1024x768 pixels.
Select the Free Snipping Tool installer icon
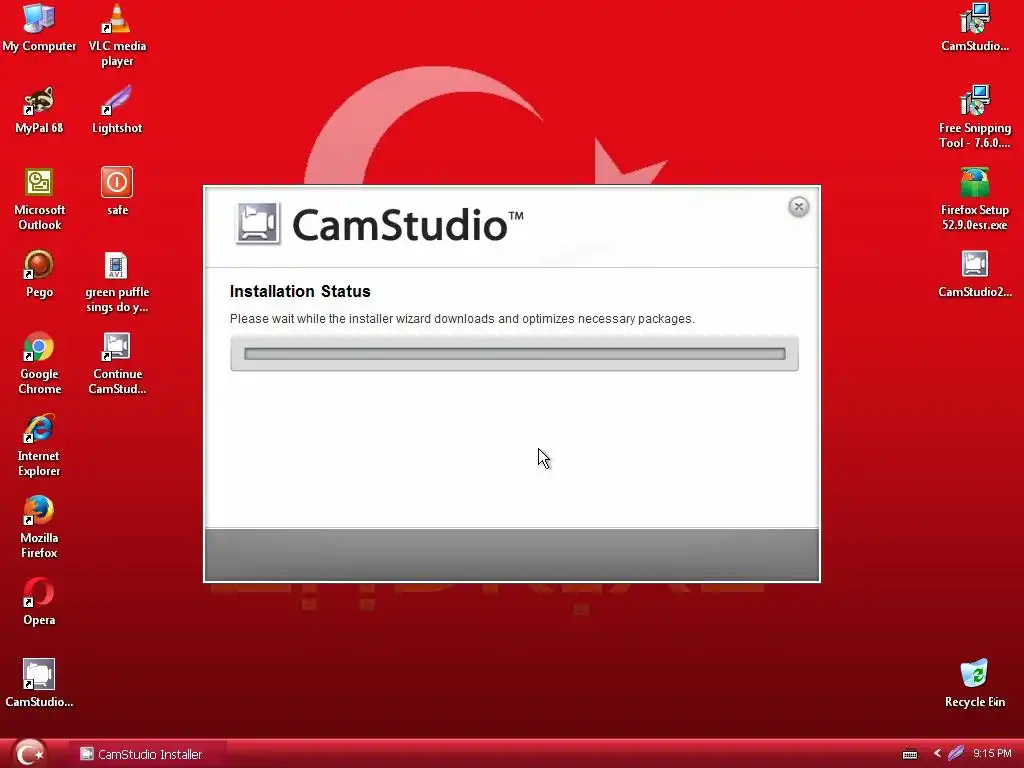coord(974,116)
